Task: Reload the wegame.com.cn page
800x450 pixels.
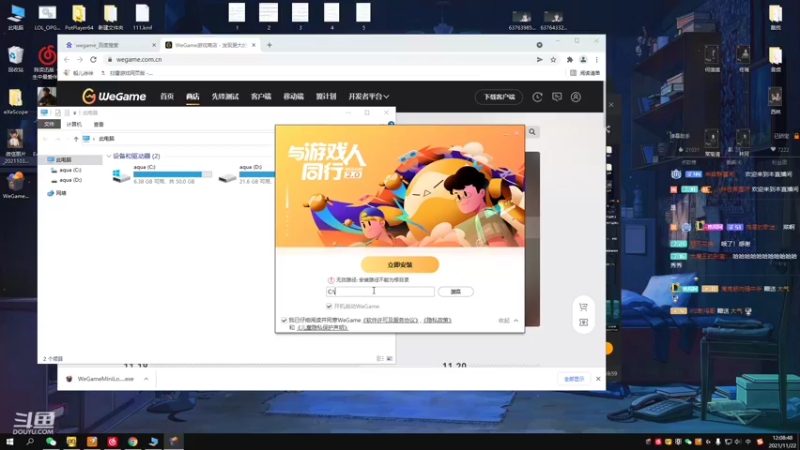Action: (x=93, y=60)
